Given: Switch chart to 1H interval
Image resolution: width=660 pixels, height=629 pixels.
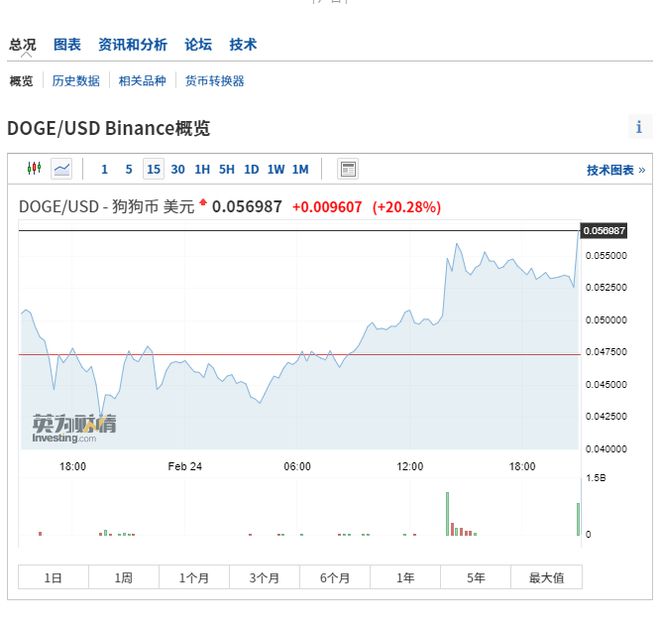Looking at the screenshot, I should click(202, 169).
